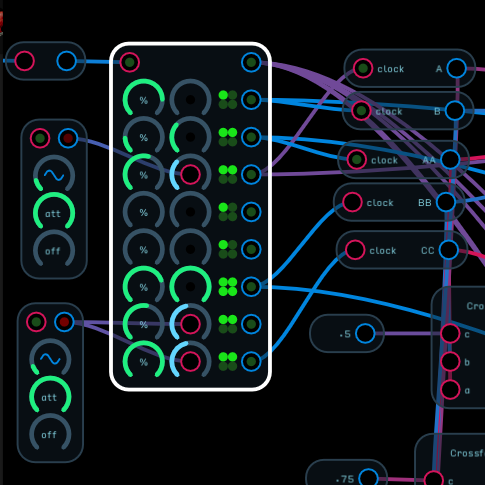The width and height of the screenshot is (485, 485).
Task: Click the top-right blue output port of the selected module
Action: [x=251, y=62]
